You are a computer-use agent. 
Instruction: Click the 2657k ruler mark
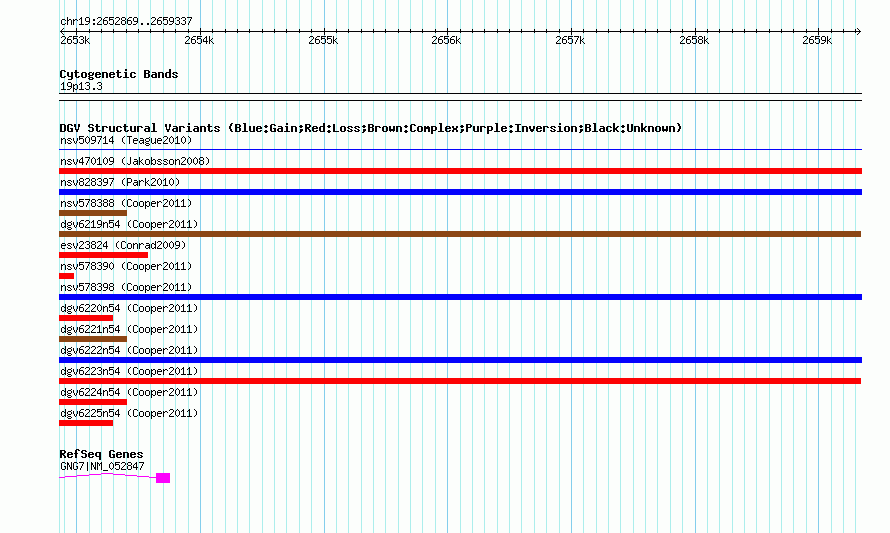point(570,40)
